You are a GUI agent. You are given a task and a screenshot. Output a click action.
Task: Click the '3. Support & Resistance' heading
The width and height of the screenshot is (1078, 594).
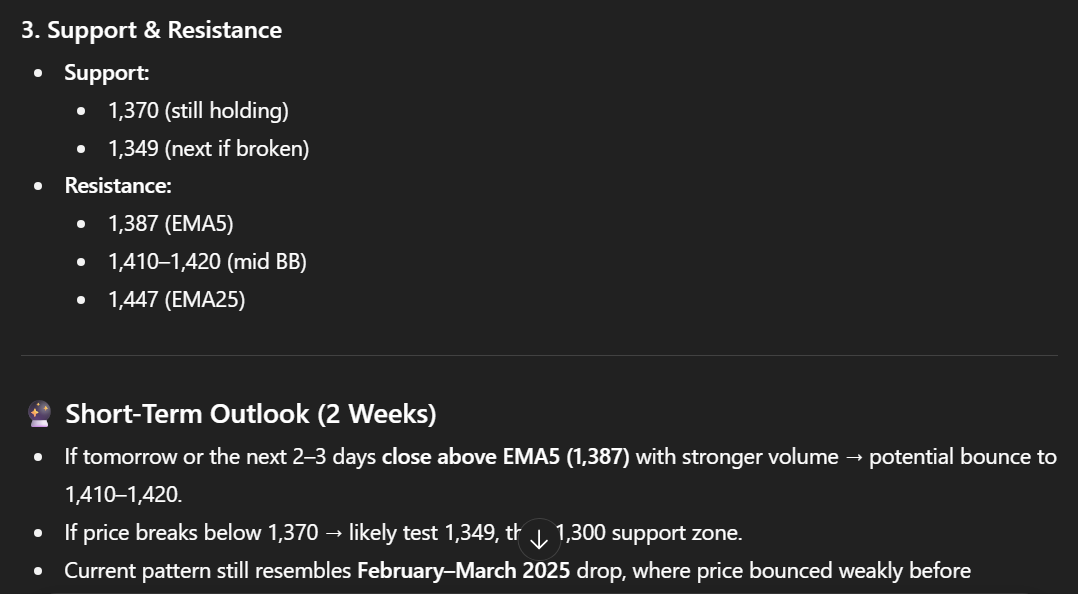[x=151, y=30]
